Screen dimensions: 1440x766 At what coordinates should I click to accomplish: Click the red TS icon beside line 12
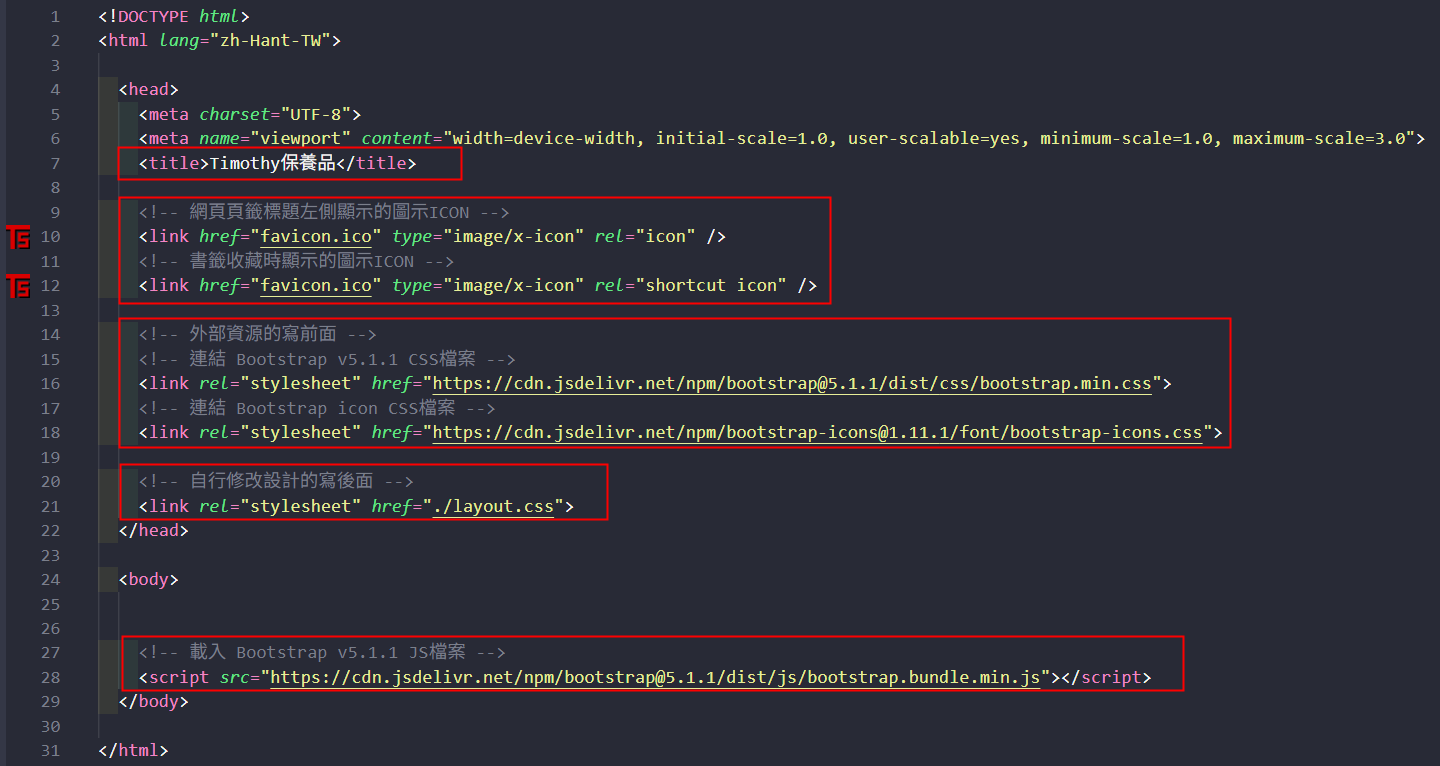tap(18, 286)
